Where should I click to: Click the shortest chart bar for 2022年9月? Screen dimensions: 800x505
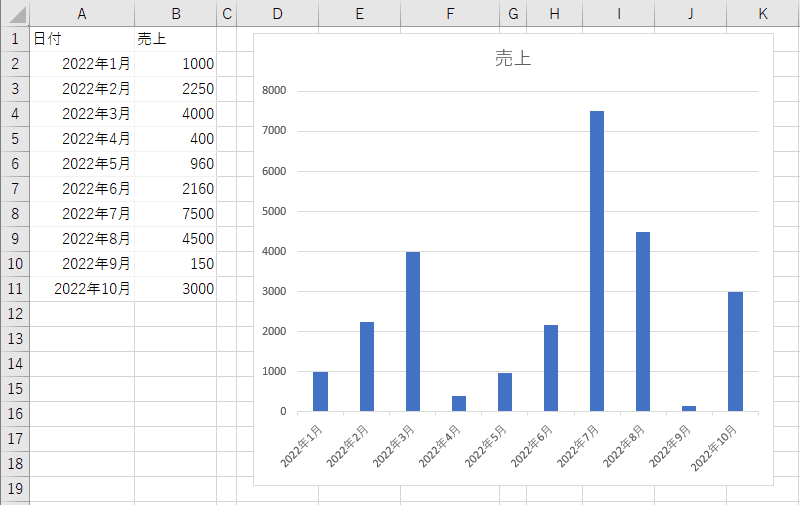[689, 408]
